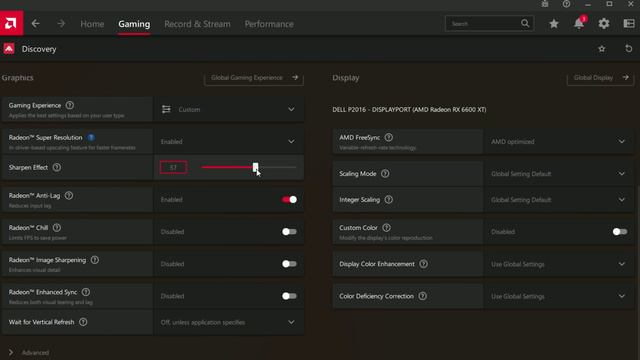Disable the Radeon Anti-Lag toggle

pyautogui.click(x=289, y=200)
